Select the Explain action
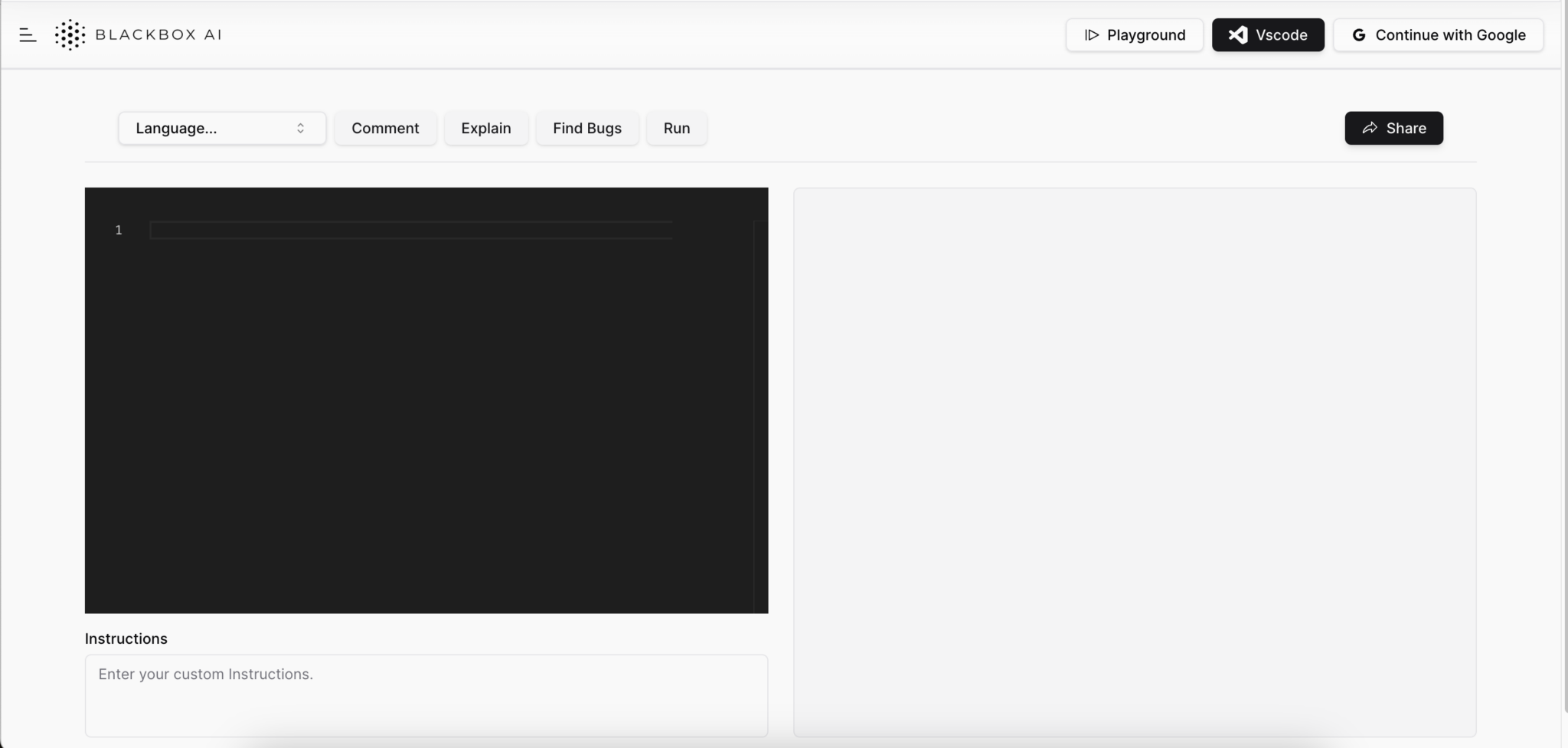 pyautogui.click(x=485, y=128)
